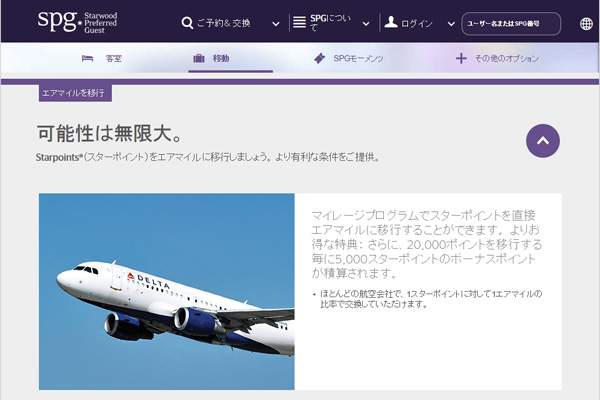Click the user profile silhouette icon

pos(391,22)
